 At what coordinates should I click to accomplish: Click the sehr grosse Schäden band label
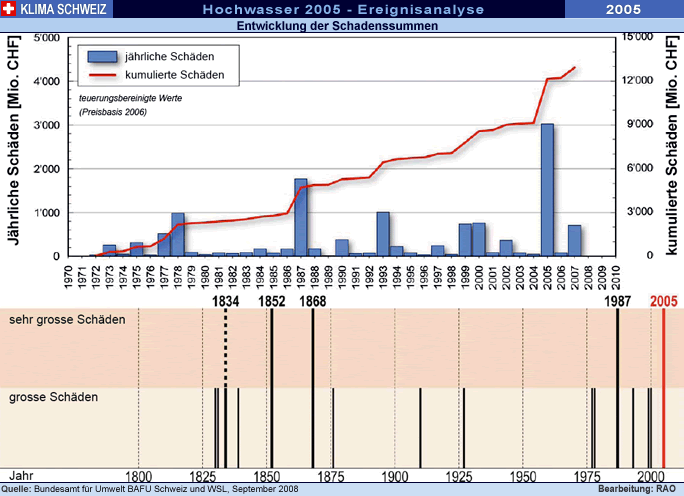click(67, 320)
